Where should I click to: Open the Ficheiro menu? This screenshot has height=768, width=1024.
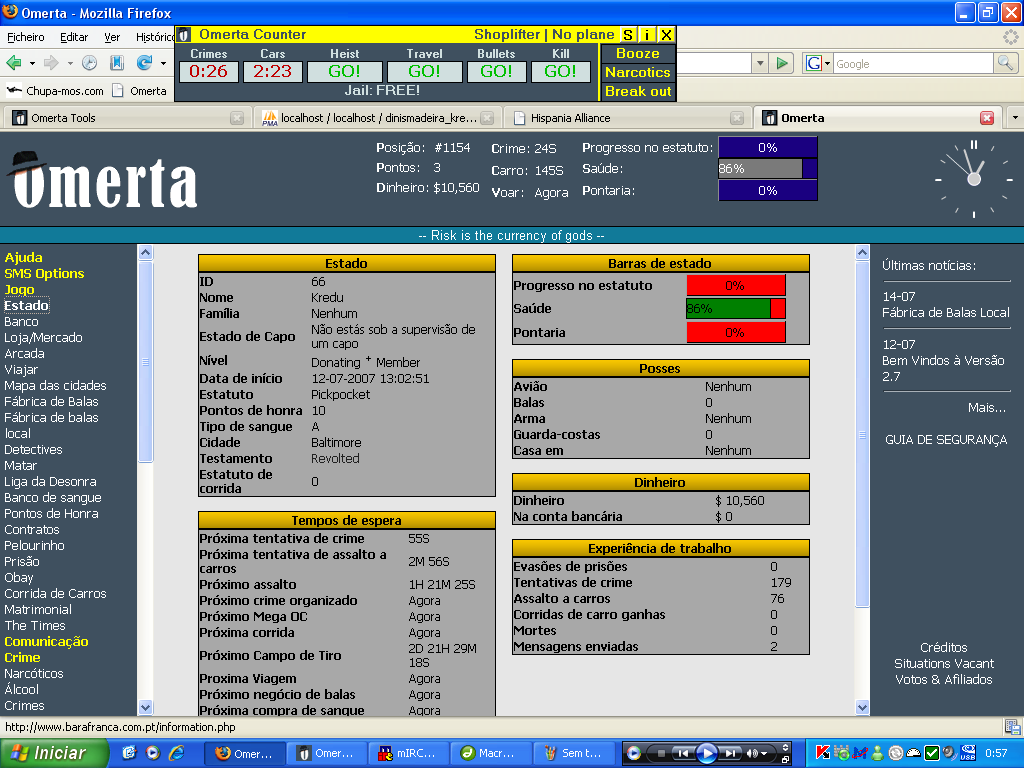pos(26,37)
